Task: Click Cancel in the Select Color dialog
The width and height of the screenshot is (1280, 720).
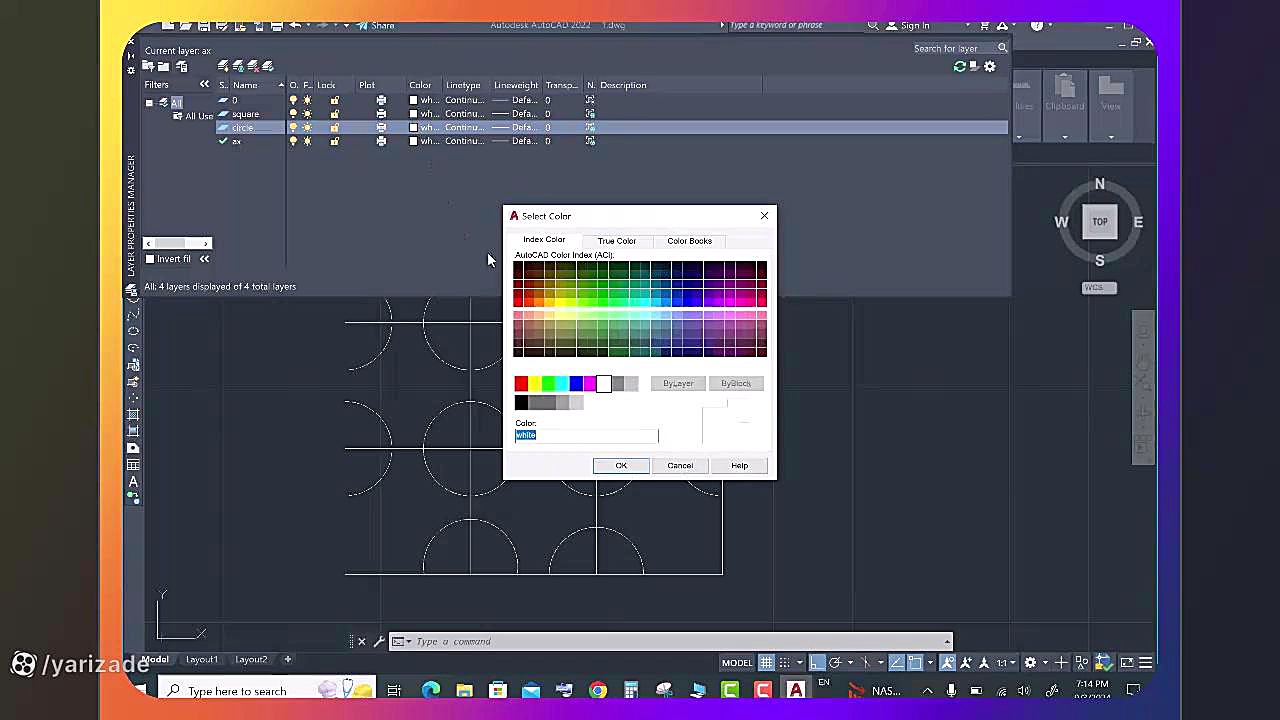Action: pos(680,465)
